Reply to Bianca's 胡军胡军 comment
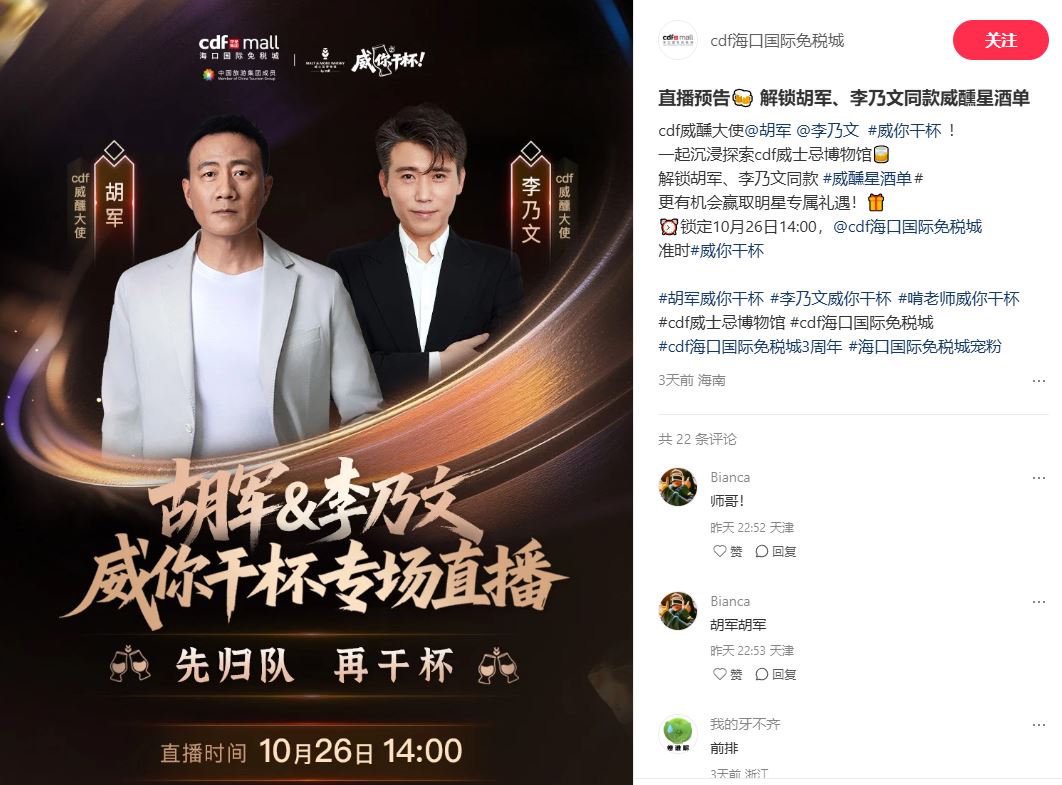Viewport: 1062px width, 785px height. click(x=776, y=674)
